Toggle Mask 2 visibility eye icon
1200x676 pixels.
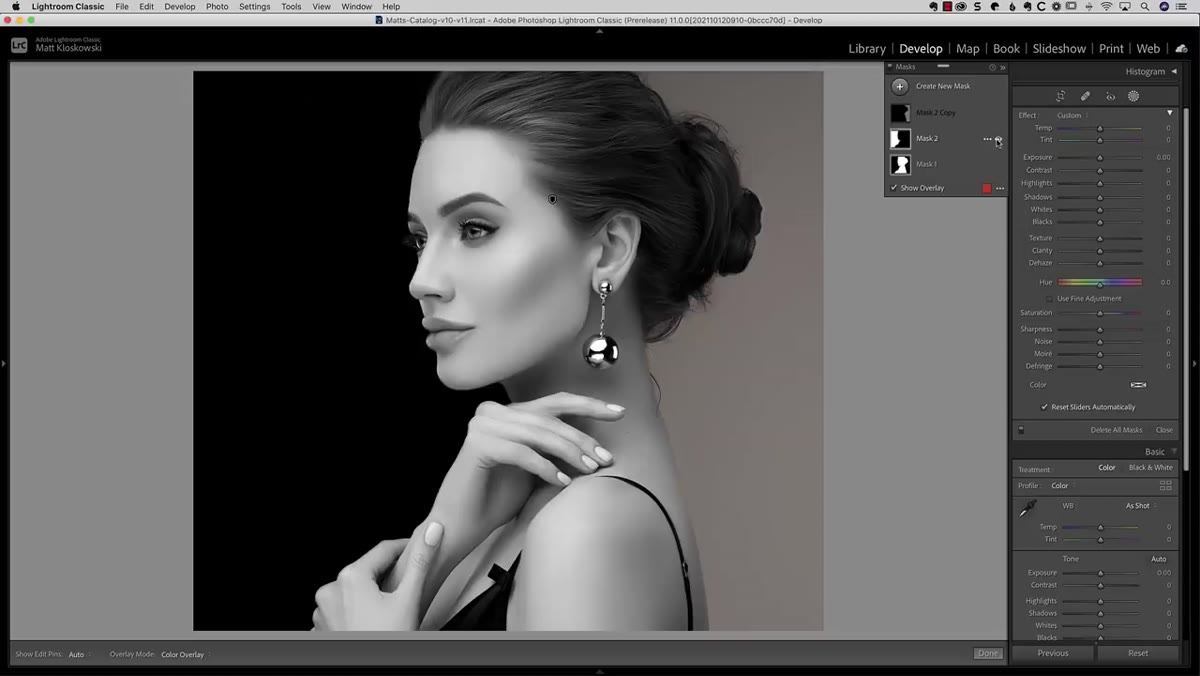(x=998, y=140)
